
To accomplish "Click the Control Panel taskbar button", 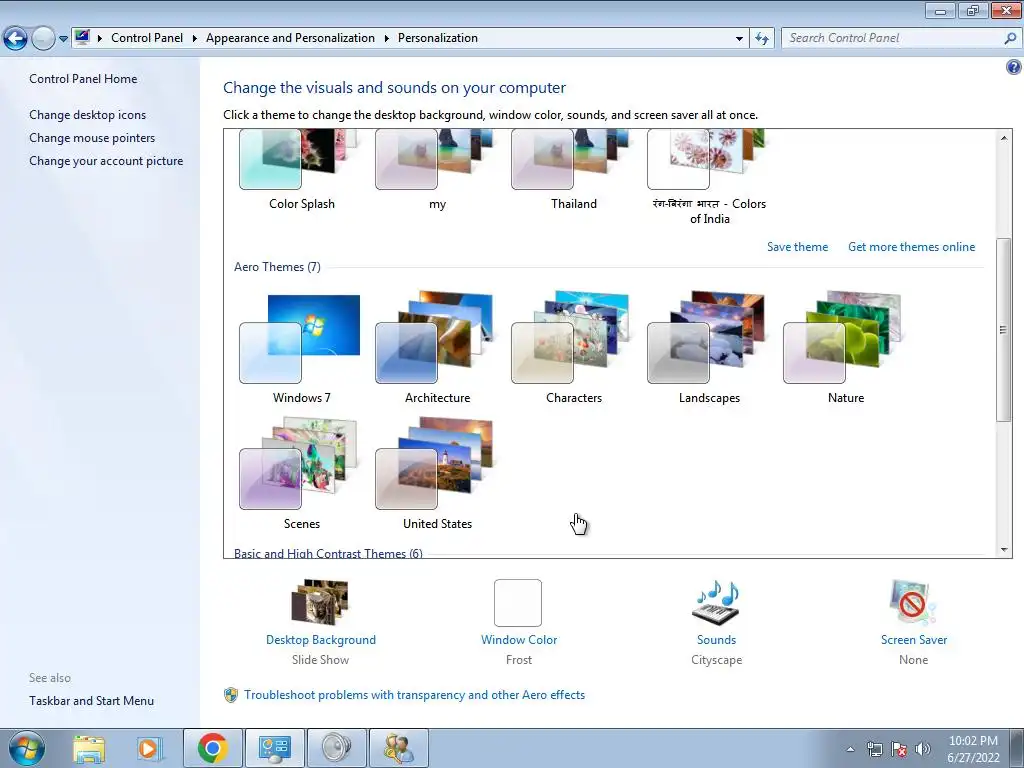I will coord(274,748).
